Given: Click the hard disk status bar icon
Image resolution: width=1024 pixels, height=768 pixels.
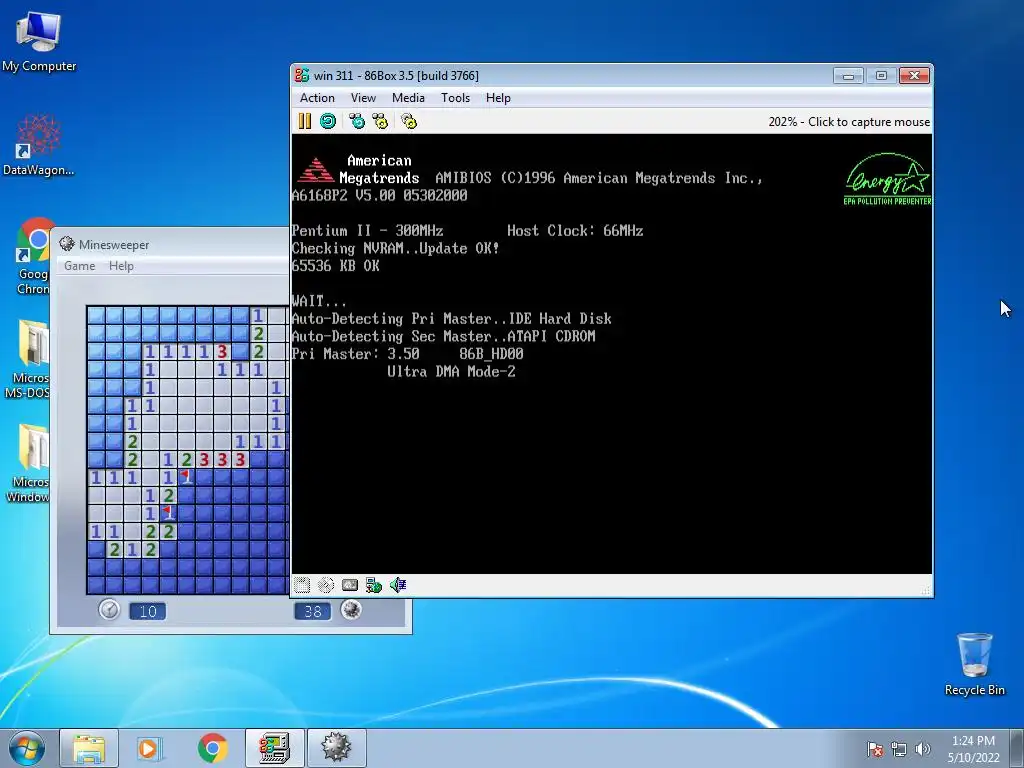Looking at the screenshot, I should tap(350, 585).
